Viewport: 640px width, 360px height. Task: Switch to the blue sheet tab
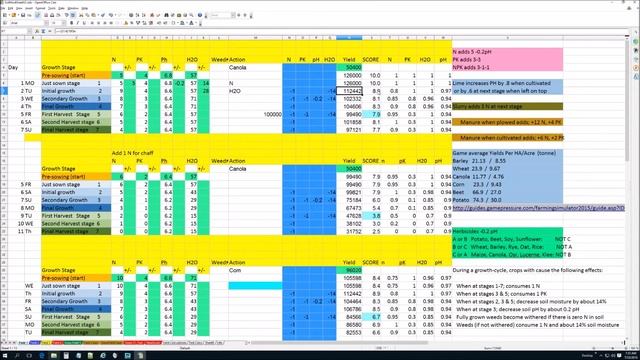[x=34, y=342]
